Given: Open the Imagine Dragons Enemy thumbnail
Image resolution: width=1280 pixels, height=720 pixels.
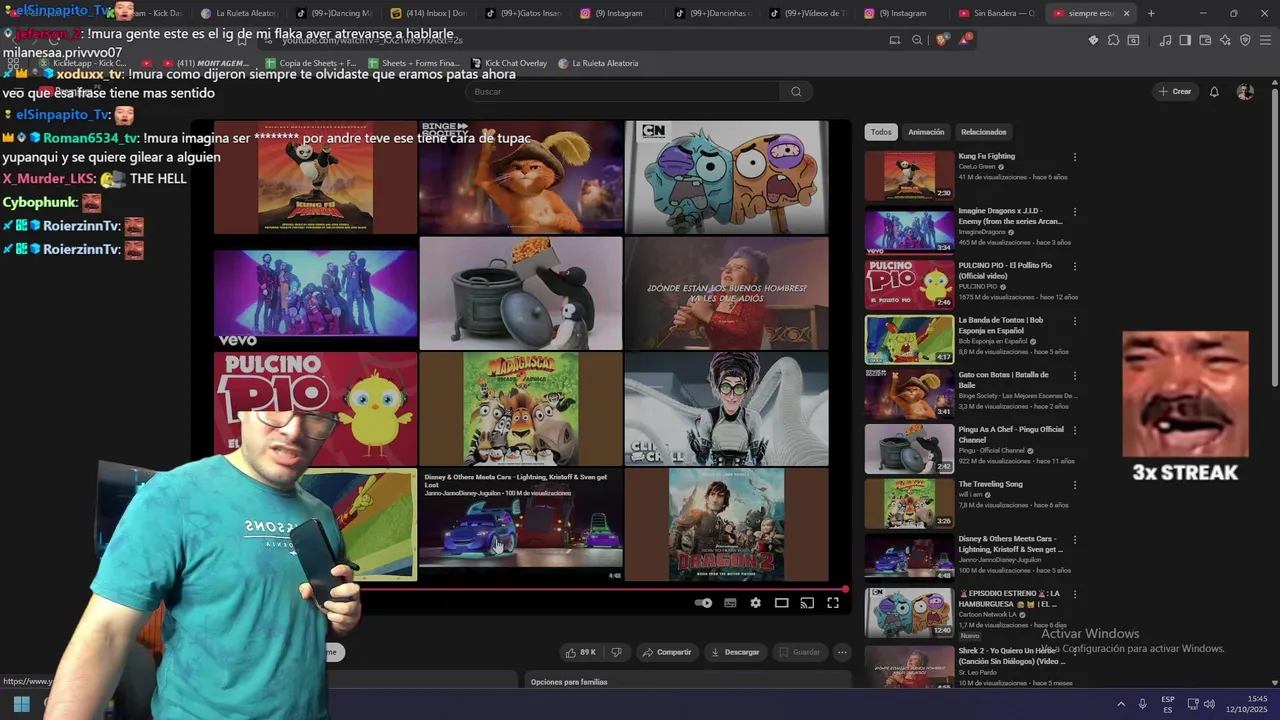Looking at the screenshot, I should point(909,230).
